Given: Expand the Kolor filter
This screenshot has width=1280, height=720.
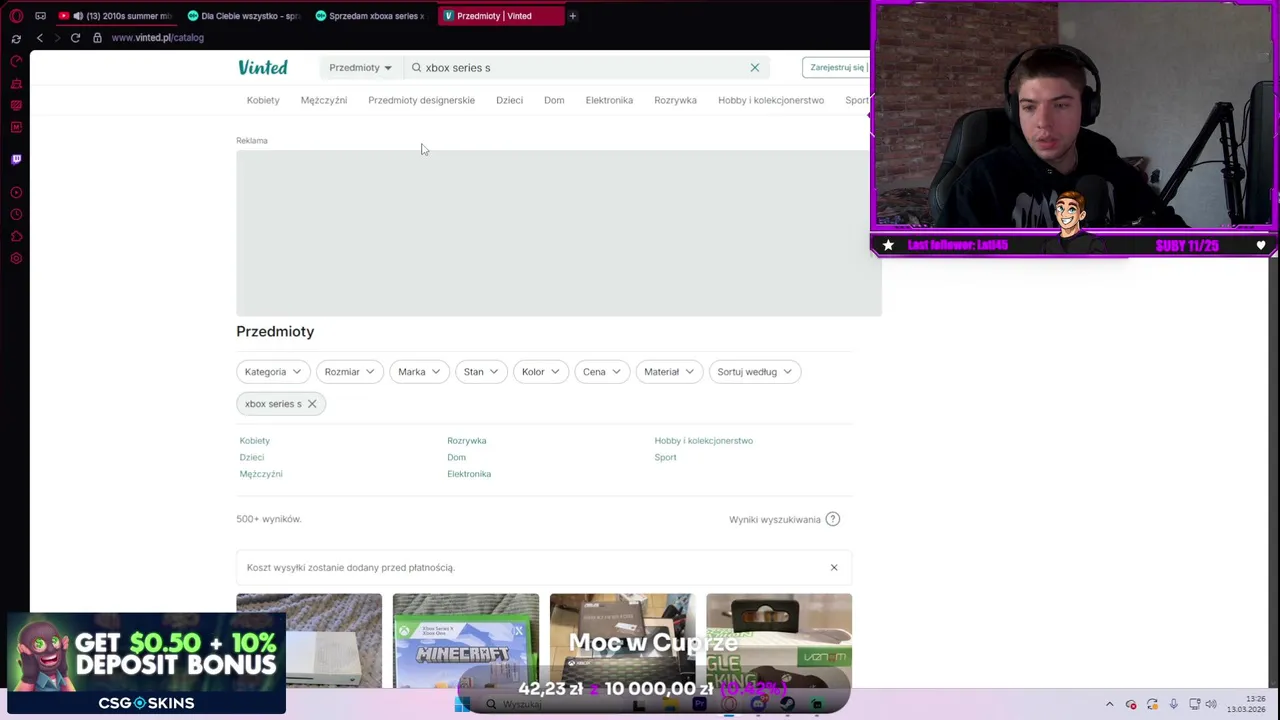Looking at the screenshot, I should [541, 372].
